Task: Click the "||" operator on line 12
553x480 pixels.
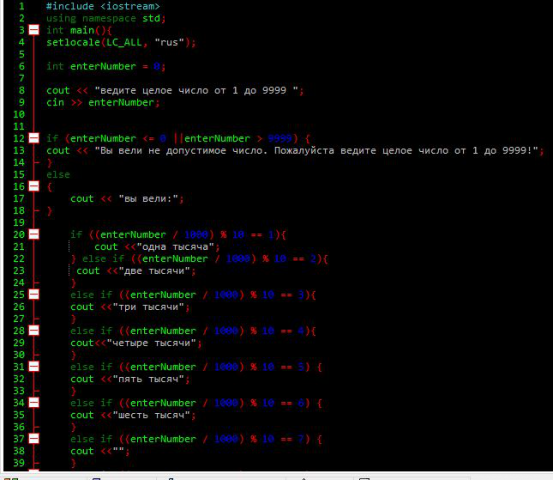Action: point(178,138)
